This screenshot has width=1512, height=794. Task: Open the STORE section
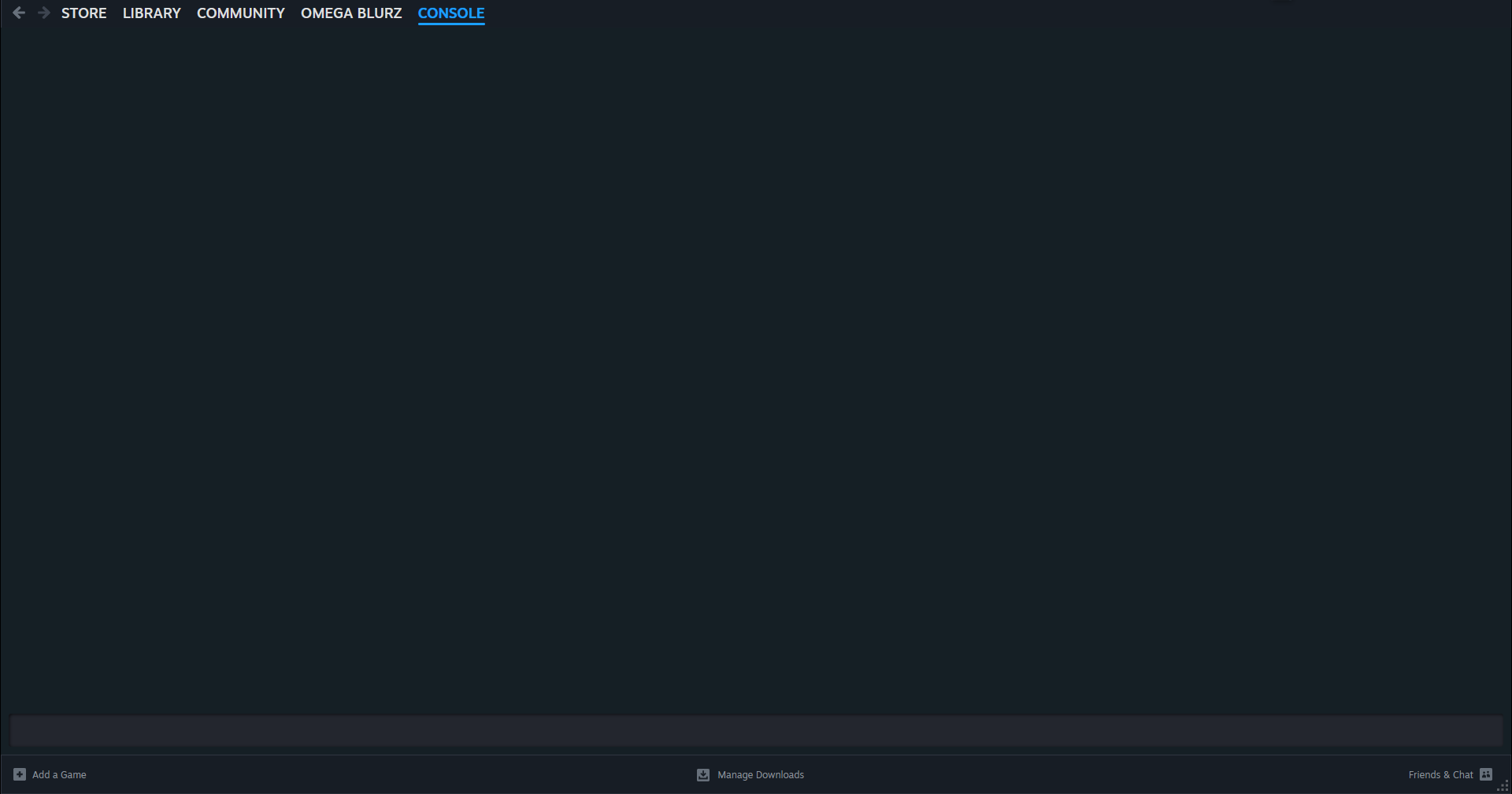83,13
